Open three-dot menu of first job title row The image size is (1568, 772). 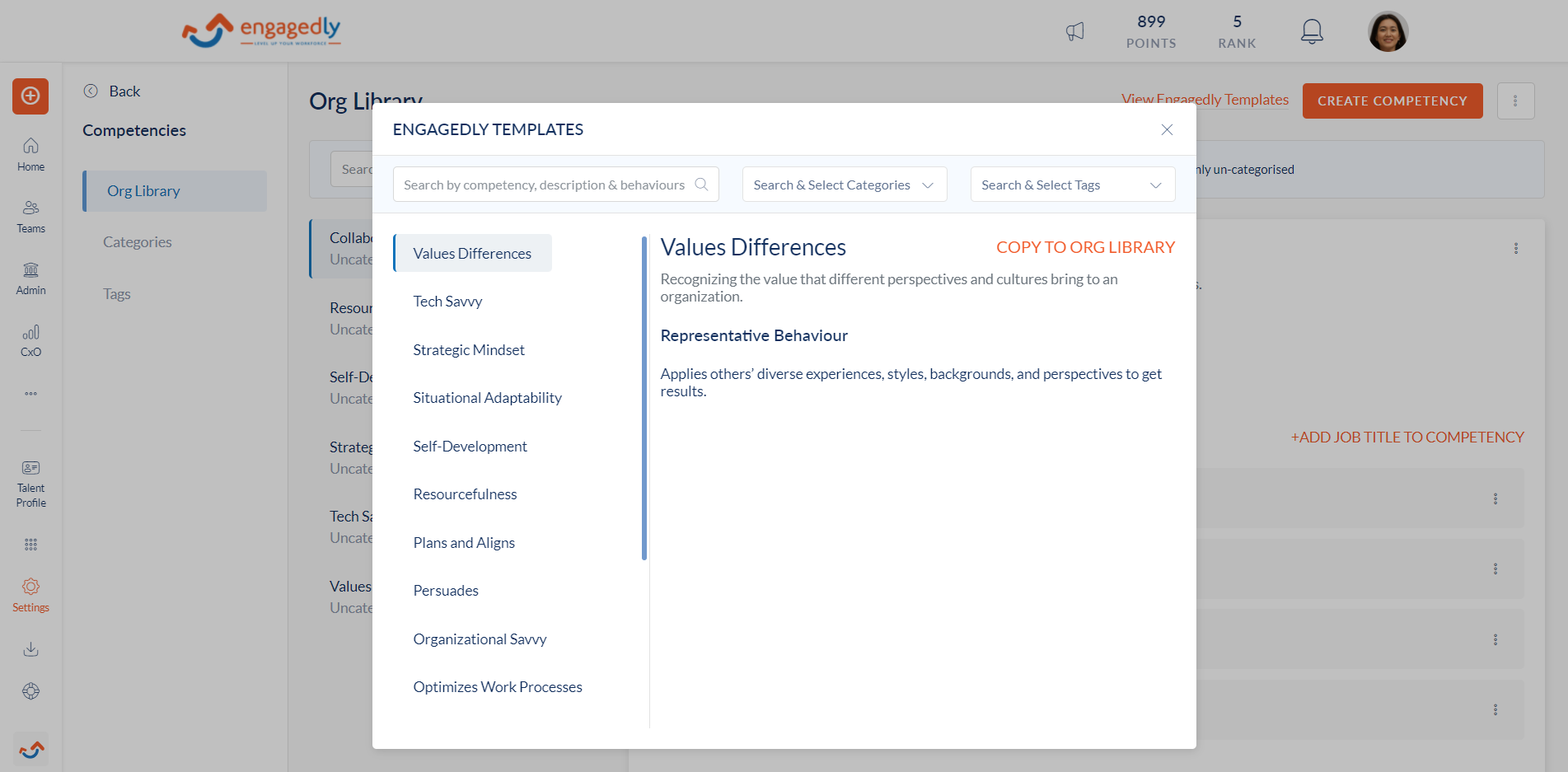pyautogui.click(x=1495, y=498)
